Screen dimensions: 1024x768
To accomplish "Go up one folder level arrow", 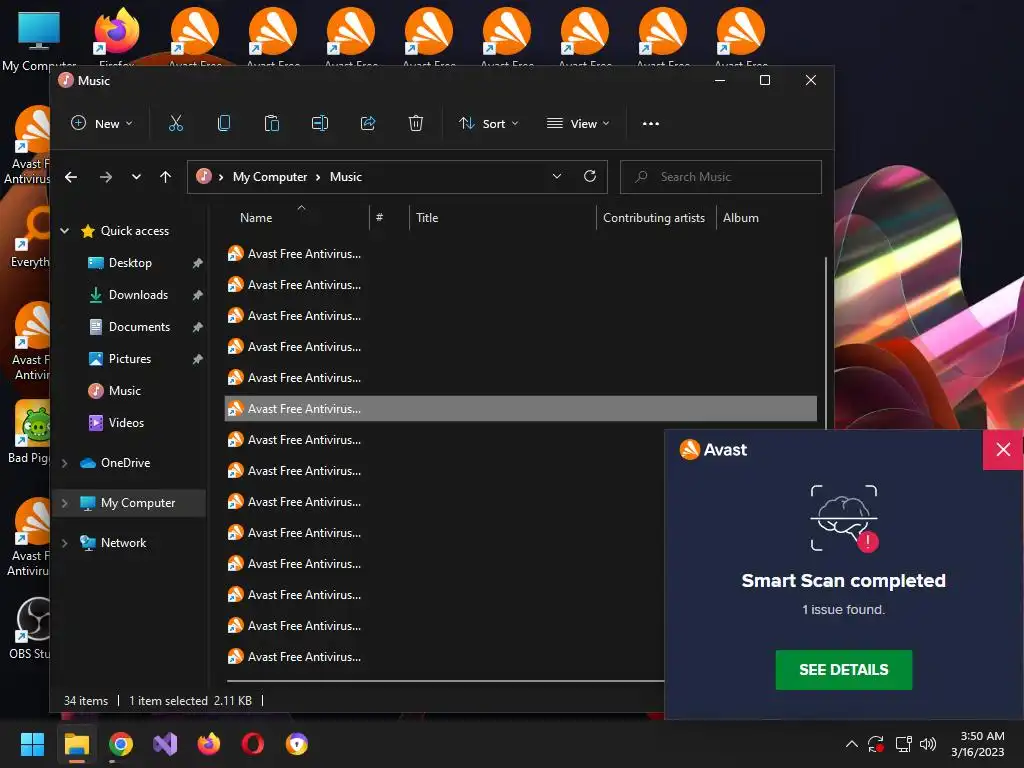I will pos(165,177).
